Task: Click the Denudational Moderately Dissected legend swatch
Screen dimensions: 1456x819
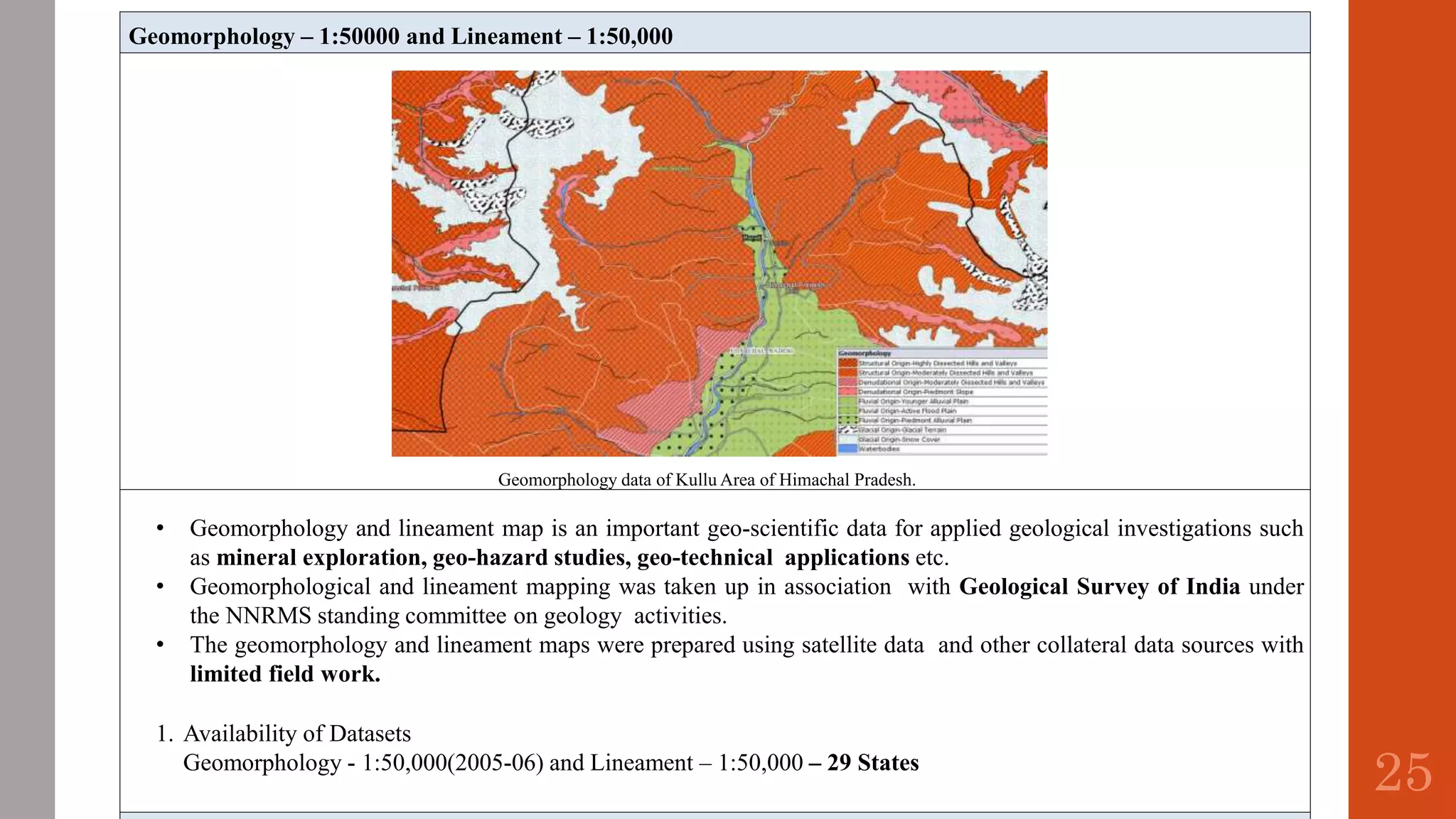Action: [x=847, y=382]
